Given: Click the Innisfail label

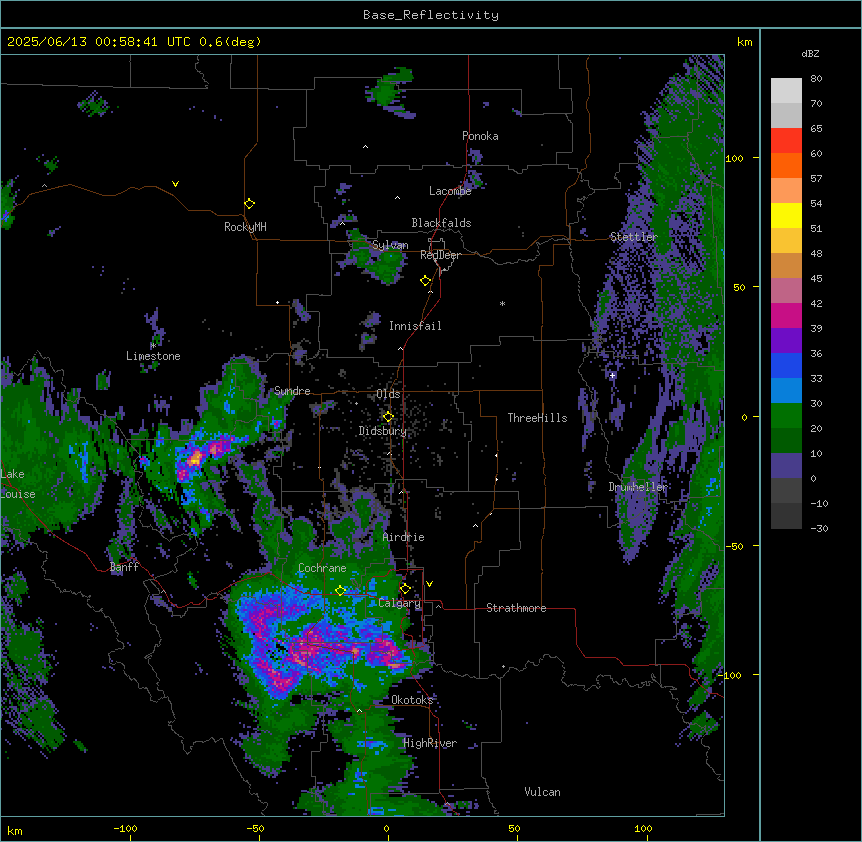Looking at the screenshot, I should [415, 326].
